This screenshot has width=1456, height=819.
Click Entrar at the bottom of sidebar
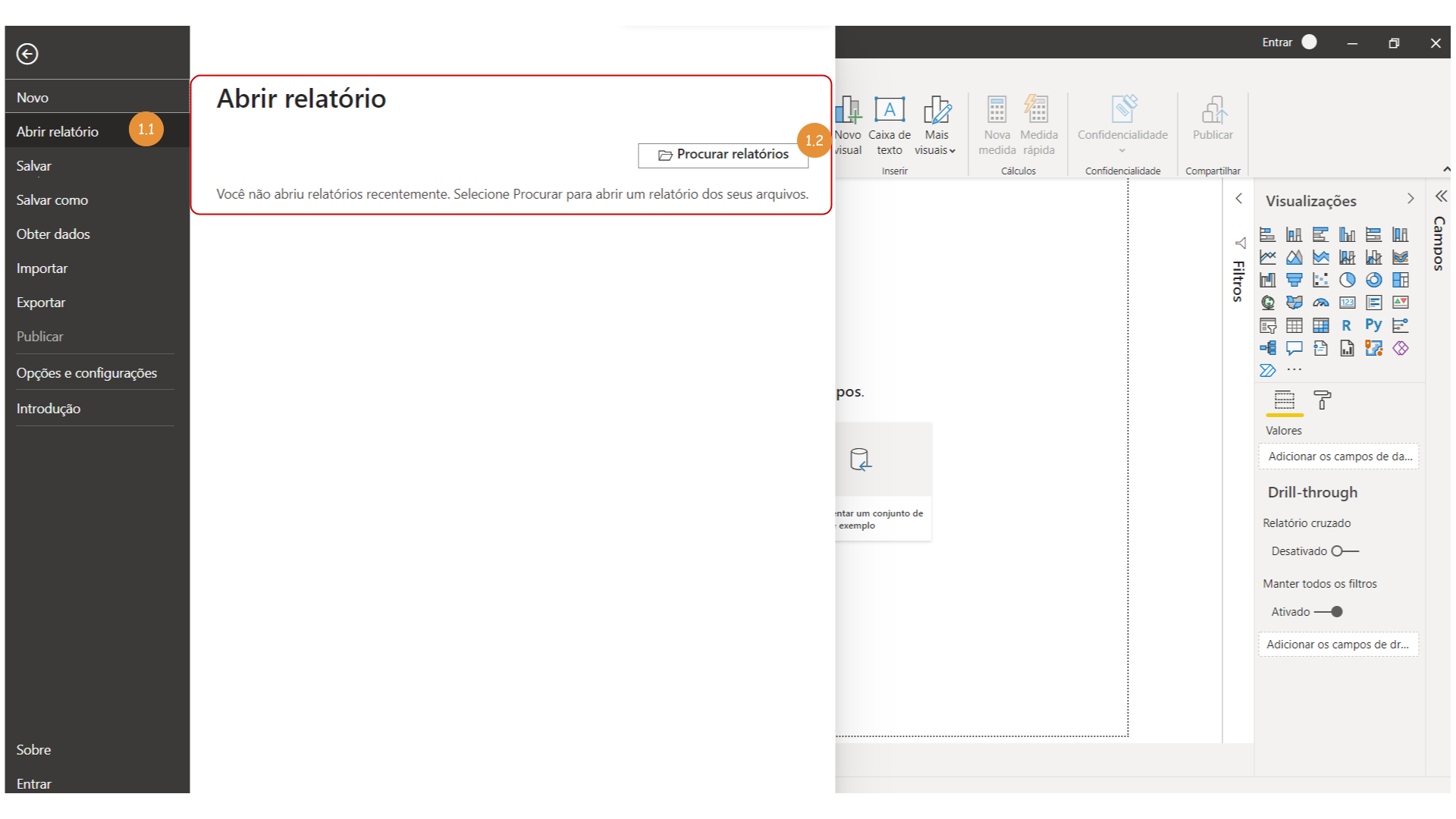point(34,783)
